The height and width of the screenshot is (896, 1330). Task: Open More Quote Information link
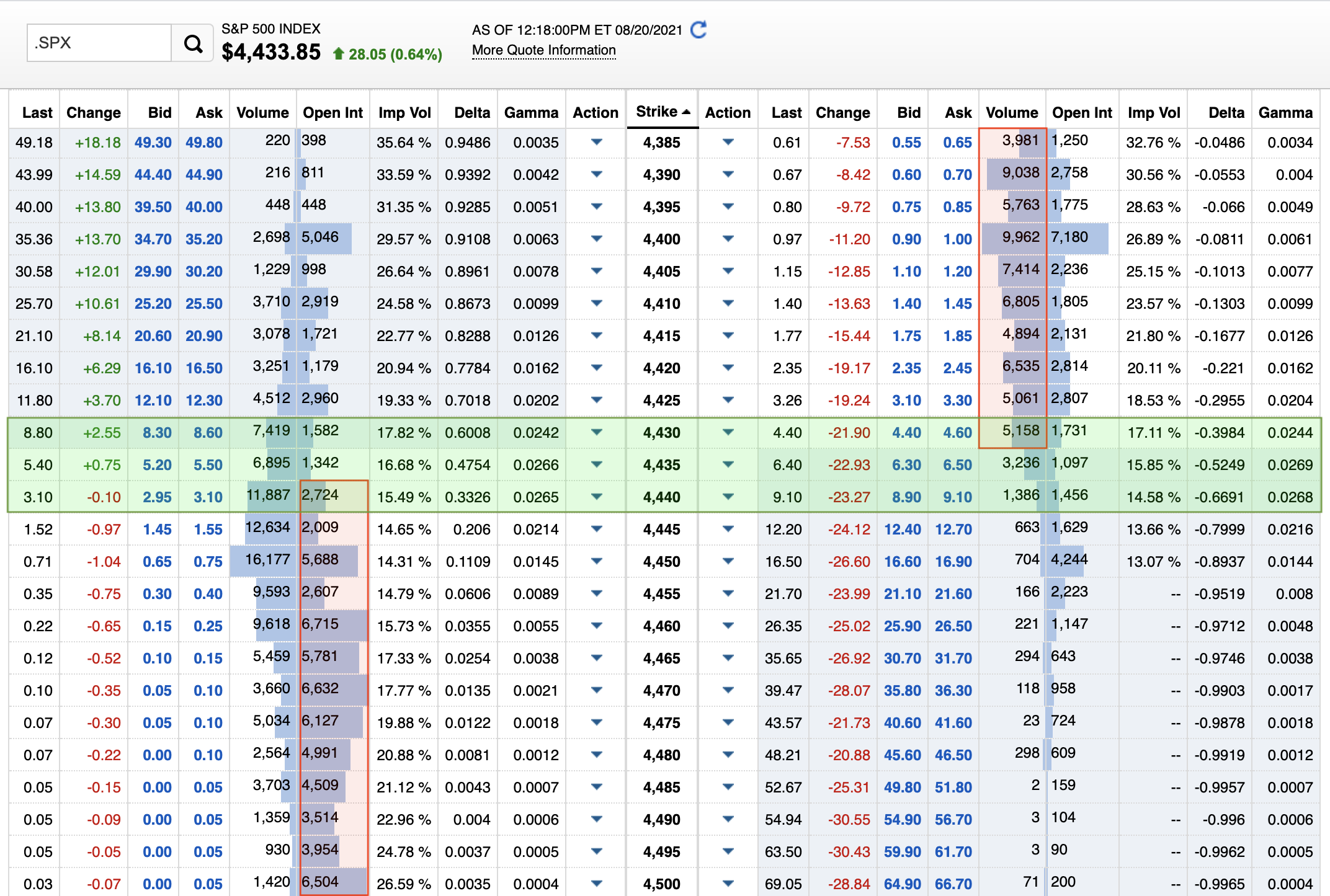click(543, 50)
